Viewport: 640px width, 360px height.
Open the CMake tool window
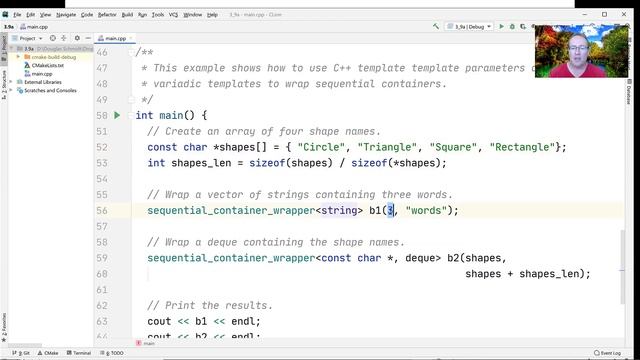pos(48,353)
